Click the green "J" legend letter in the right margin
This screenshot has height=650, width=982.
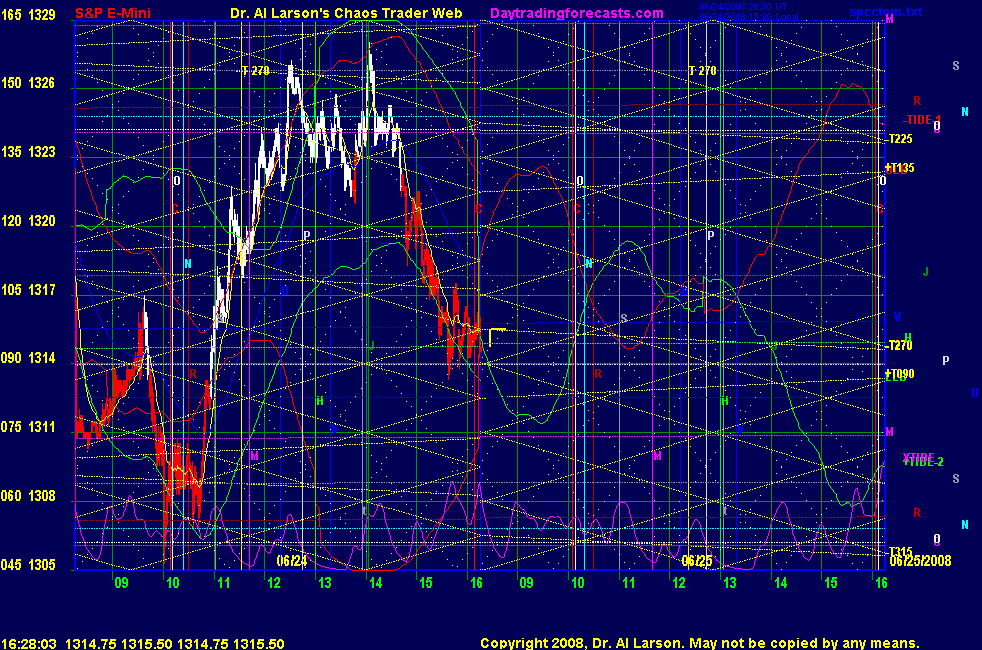(926, 272)
